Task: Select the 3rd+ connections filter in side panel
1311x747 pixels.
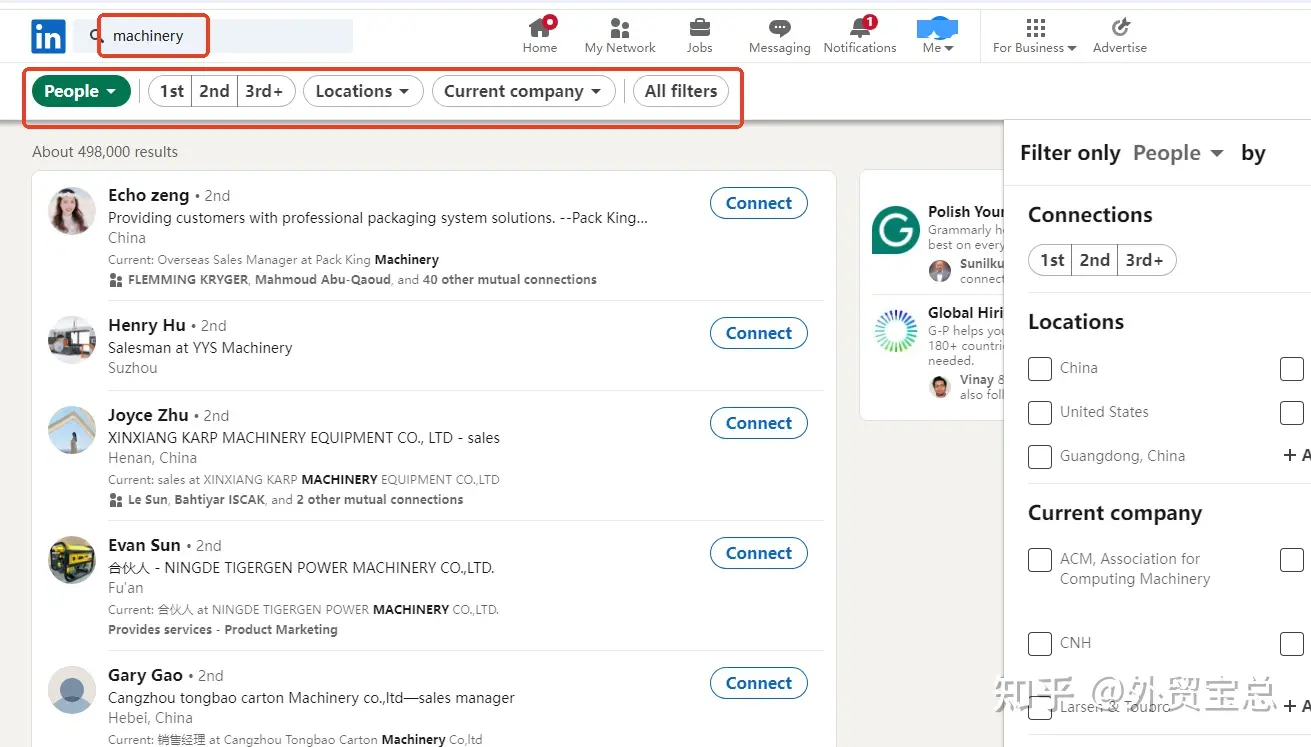Action: (1145, 260)
